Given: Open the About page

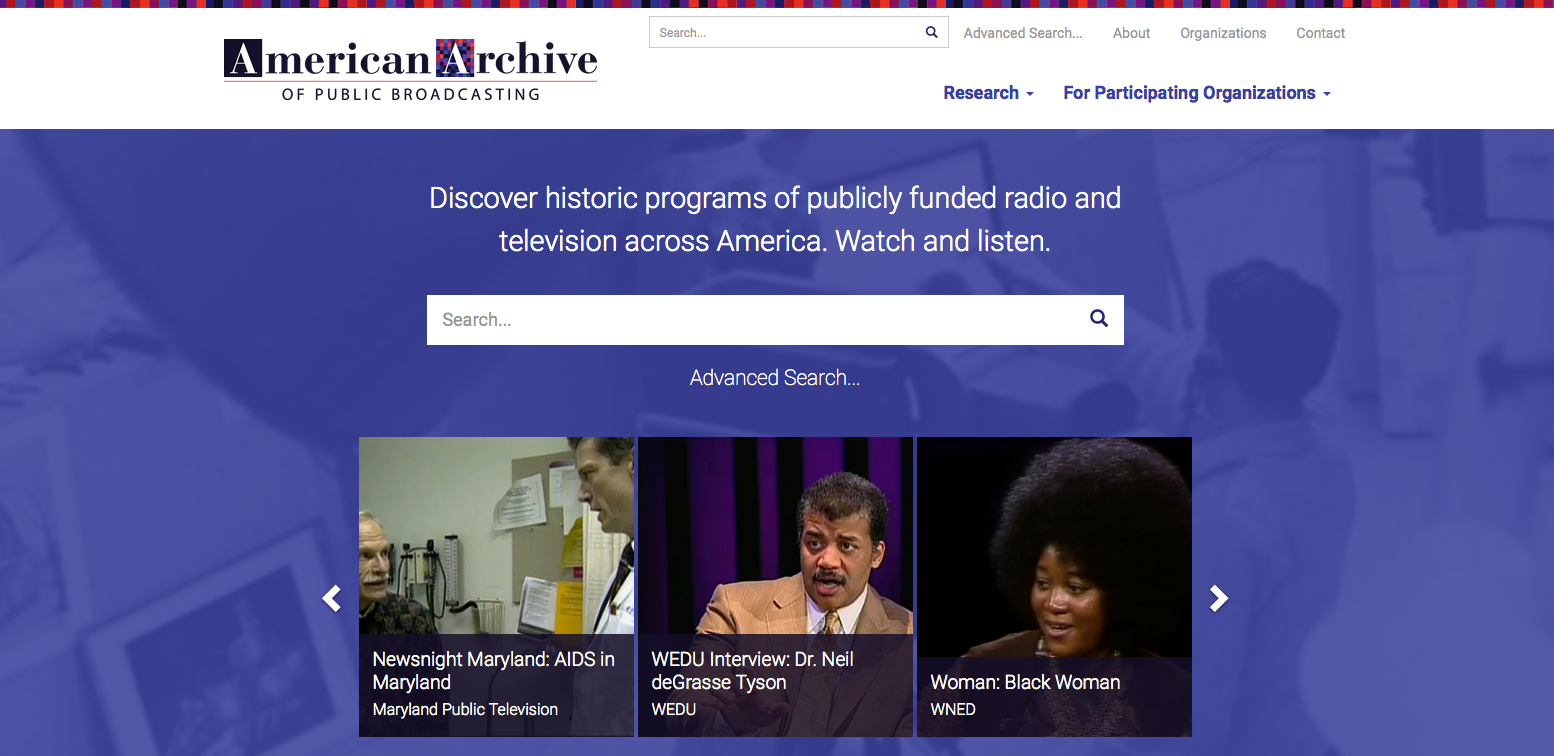Looking at the screenshot, I should [1131, 33].
